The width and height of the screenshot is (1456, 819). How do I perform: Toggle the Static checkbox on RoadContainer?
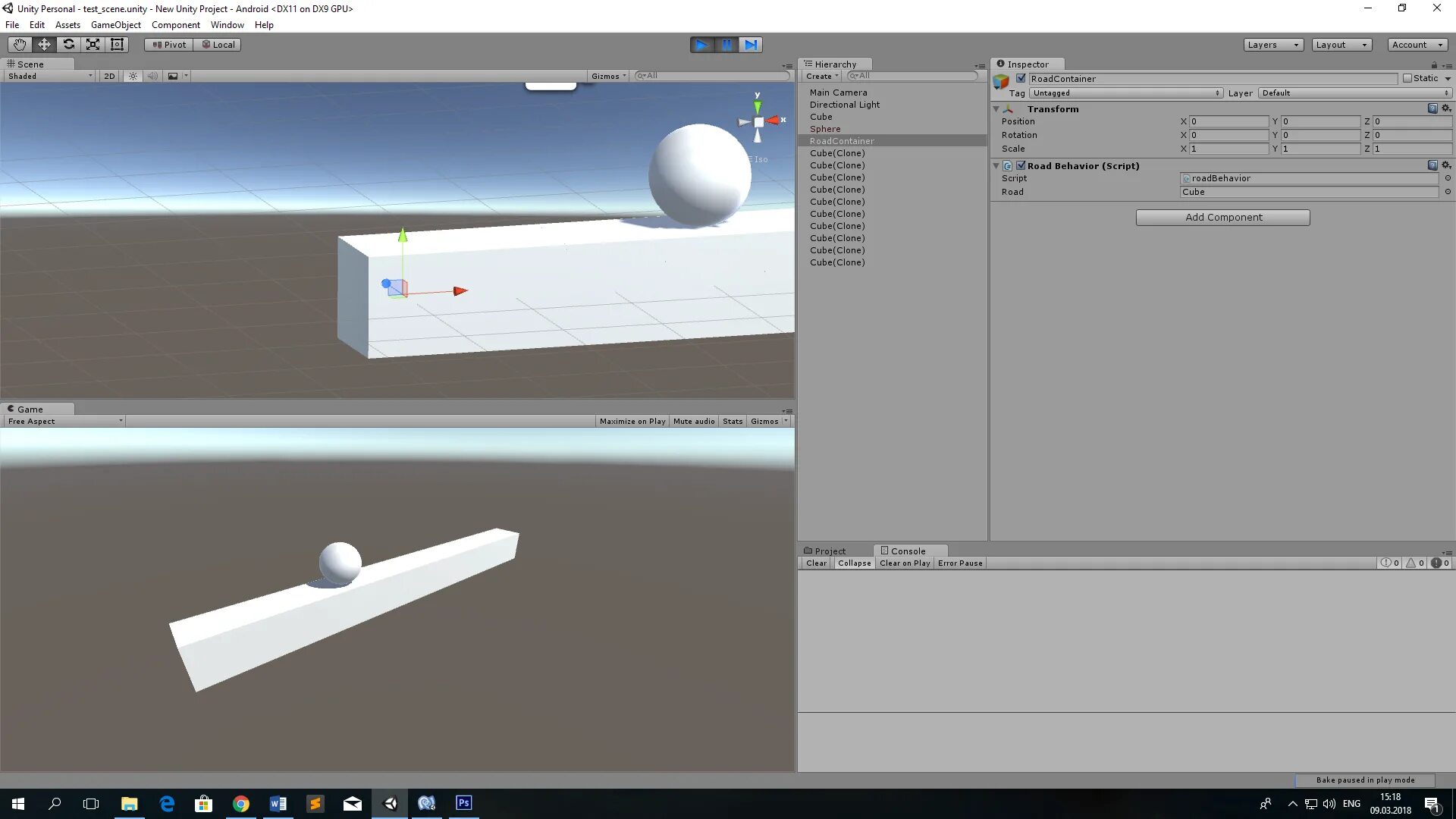pyautogui.click(x=1407, y=78)
